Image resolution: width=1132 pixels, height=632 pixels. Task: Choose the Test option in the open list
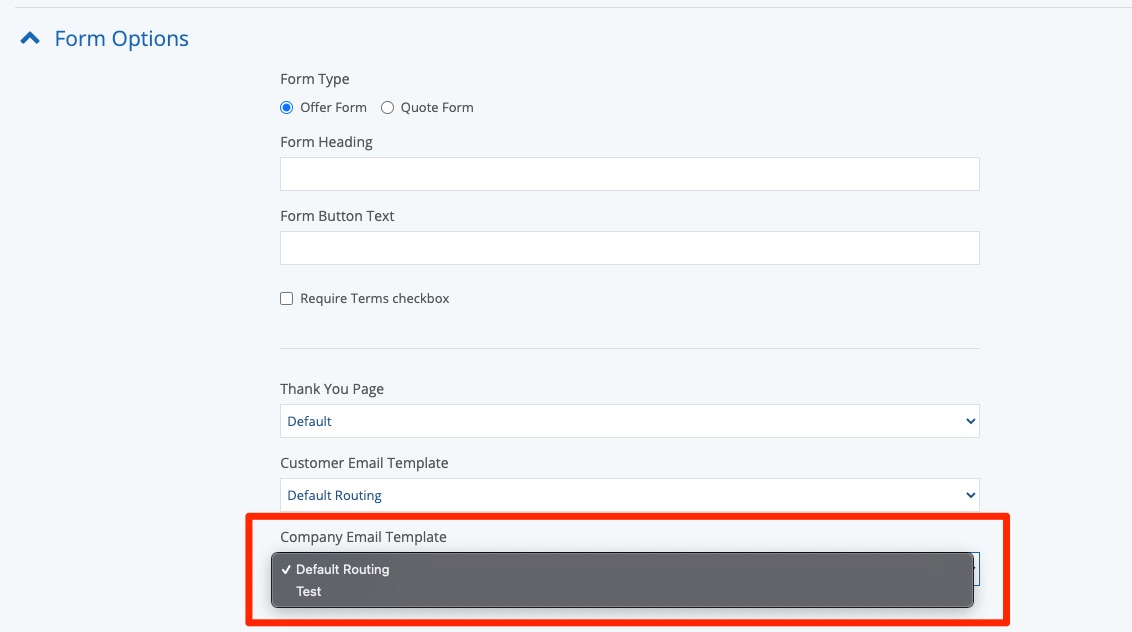(x=309, y=591)
